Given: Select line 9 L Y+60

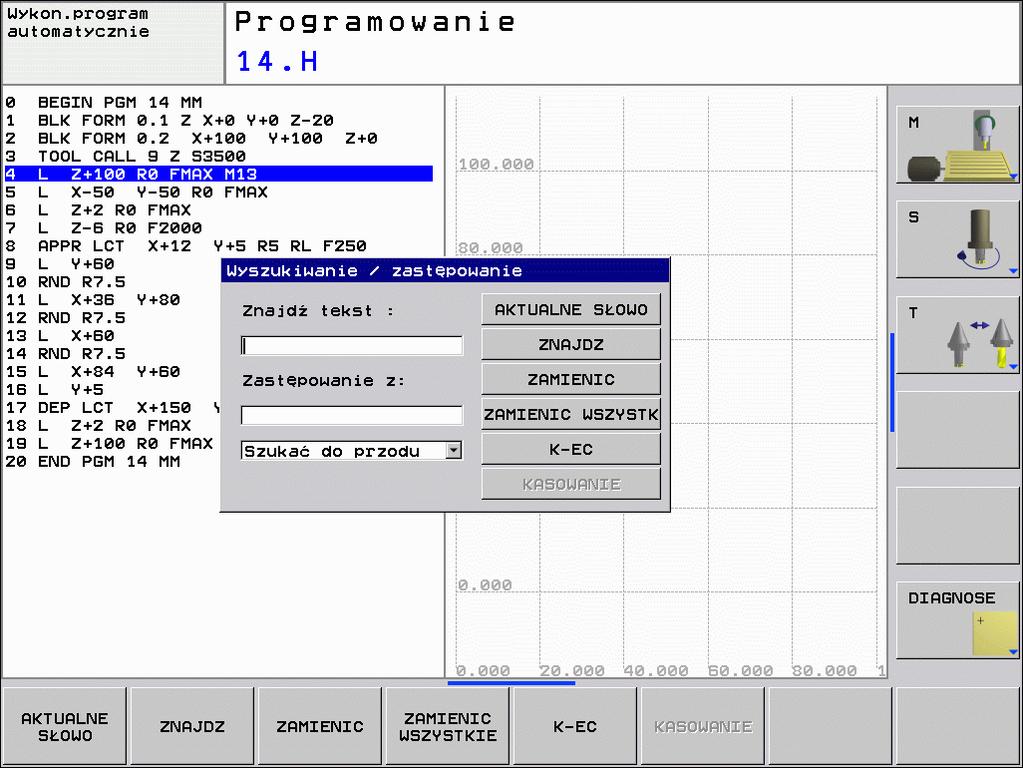Looking at the screenshot, I should tap(60, 264).
